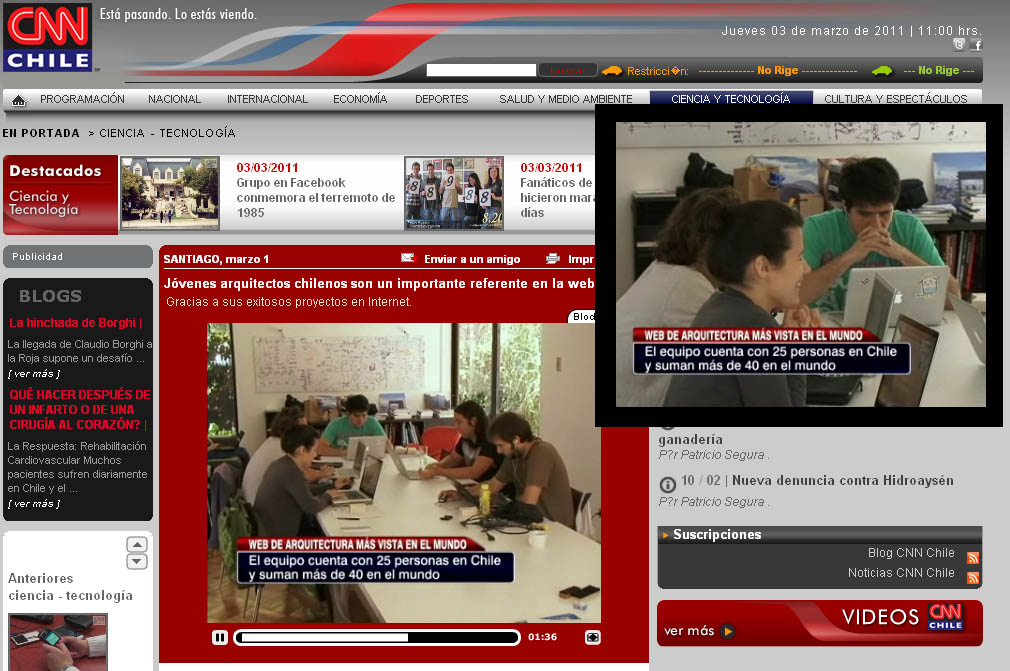The image size is (1010, 671).
Task: Open the Internacional menu section
Action: pos(267,99)
